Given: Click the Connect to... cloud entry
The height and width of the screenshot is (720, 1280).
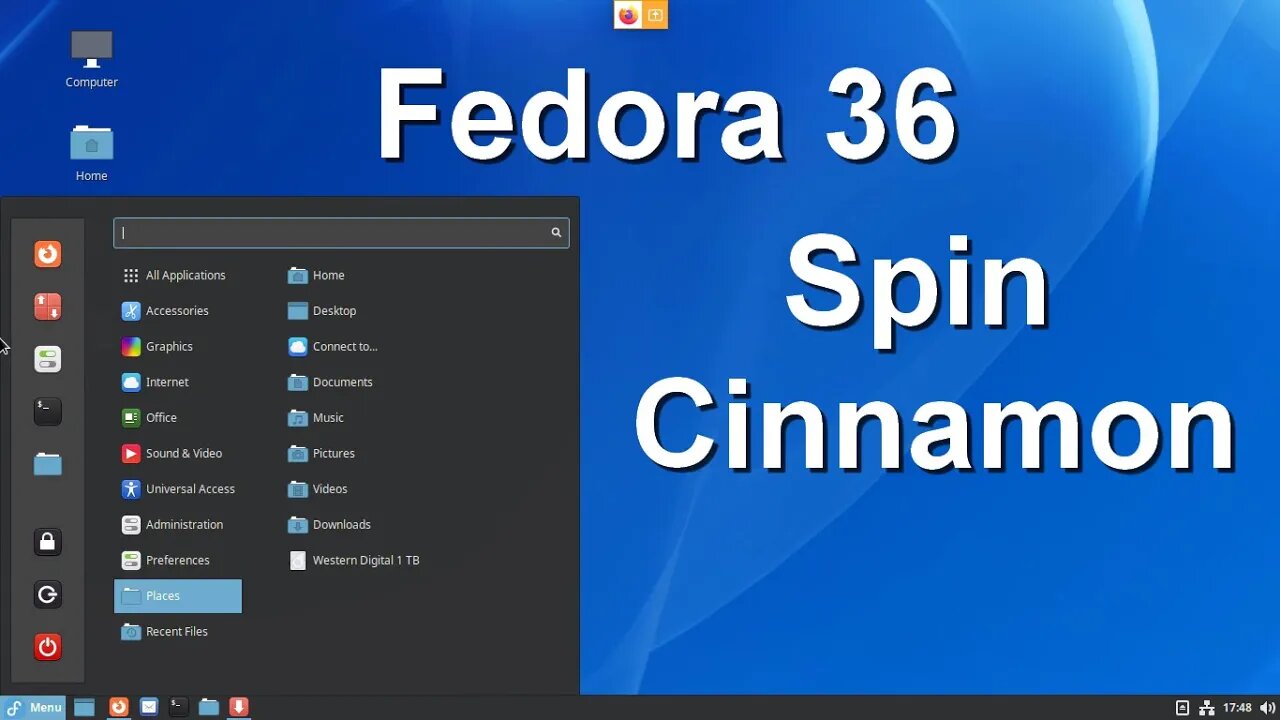Looking at the screenshot, I should point(333,346).
